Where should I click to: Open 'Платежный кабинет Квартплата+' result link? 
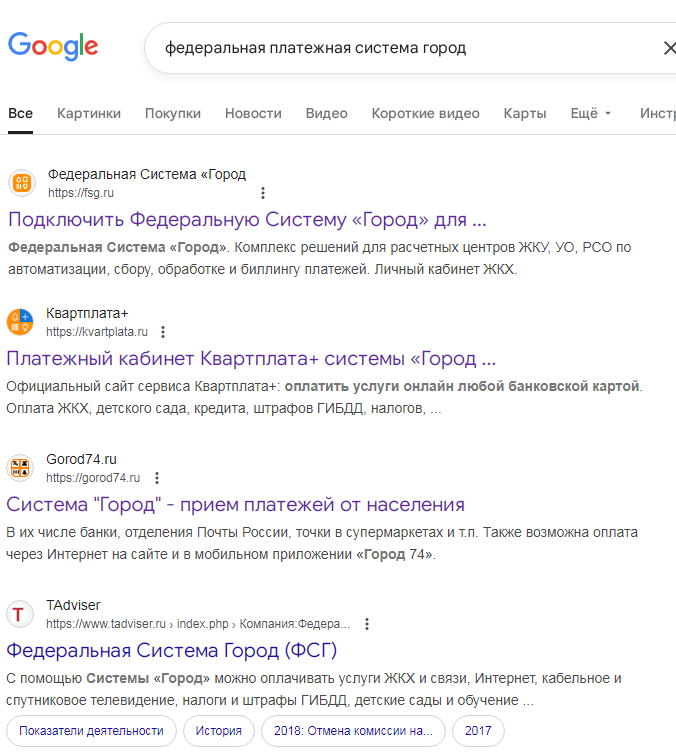[x=251, y=358]
